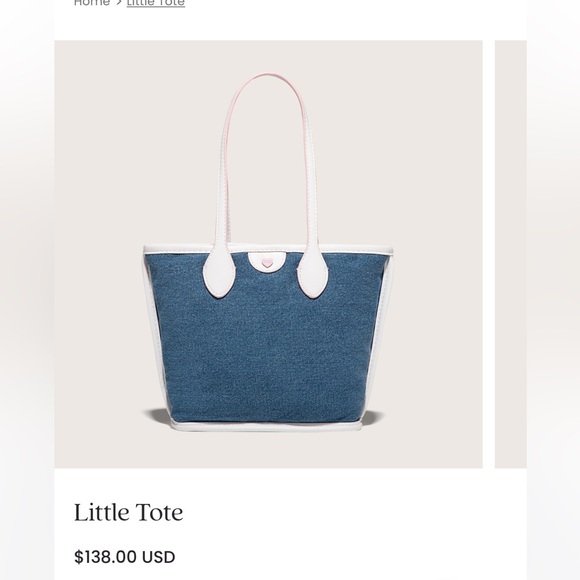The height and width of the screenshot is (580, 580).
Task: Click the blurred left page margin
Action: click(27, 290)
